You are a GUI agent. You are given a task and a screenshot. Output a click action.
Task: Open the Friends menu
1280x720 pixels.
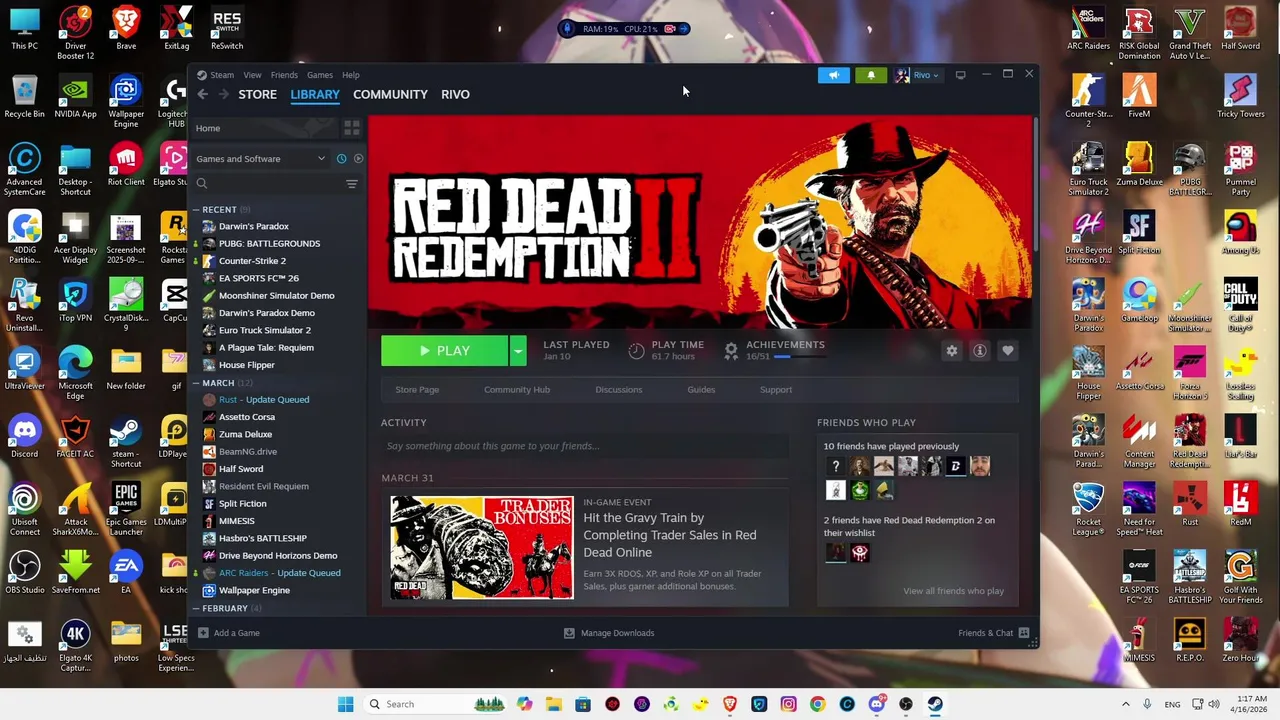[x=284, y=75]
